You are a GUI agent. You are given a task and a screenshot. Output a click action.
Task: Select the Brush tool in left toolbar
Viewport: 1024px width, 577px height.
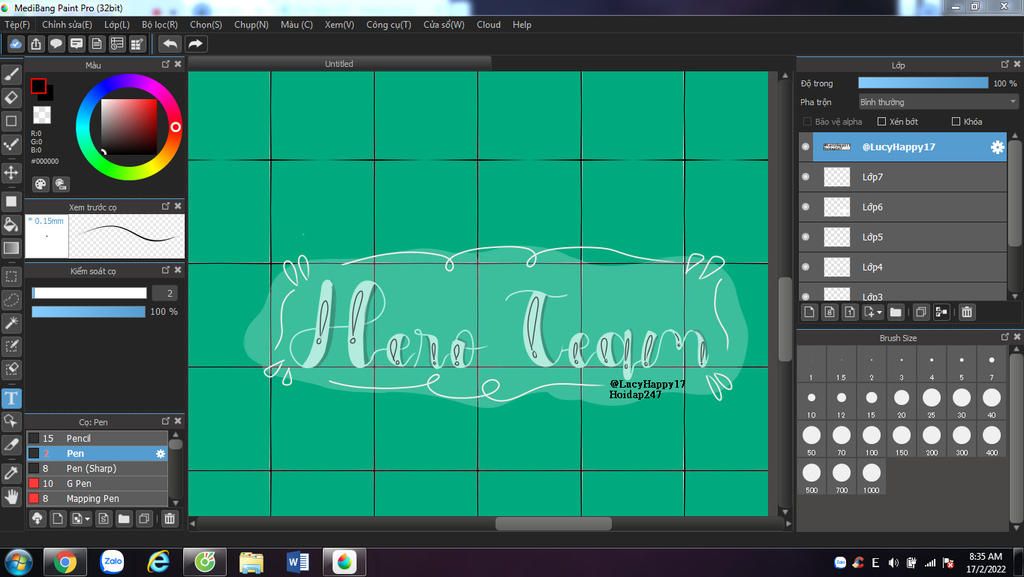11,74
